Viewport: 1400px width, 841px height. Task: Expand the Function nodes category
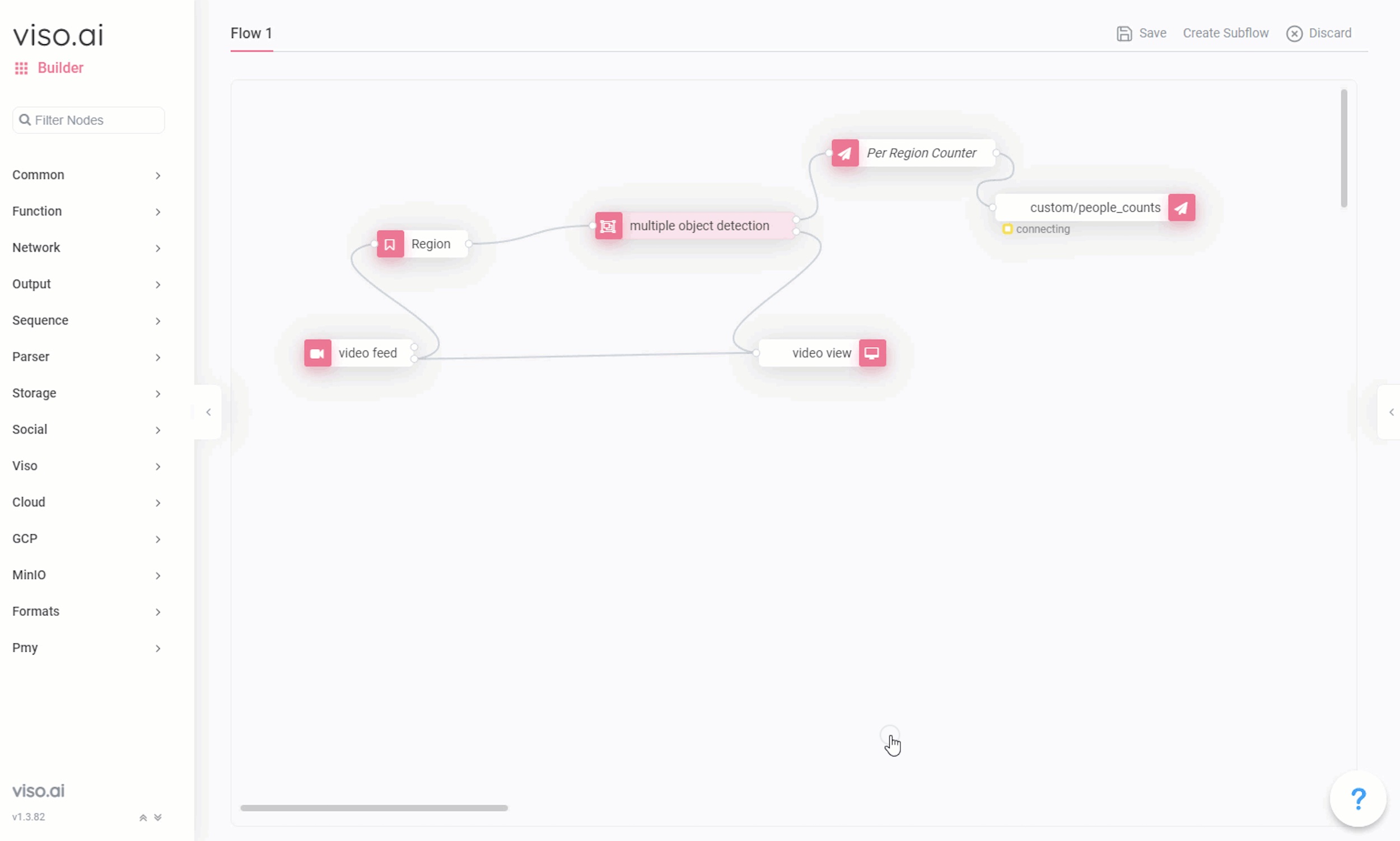point(87,210)
